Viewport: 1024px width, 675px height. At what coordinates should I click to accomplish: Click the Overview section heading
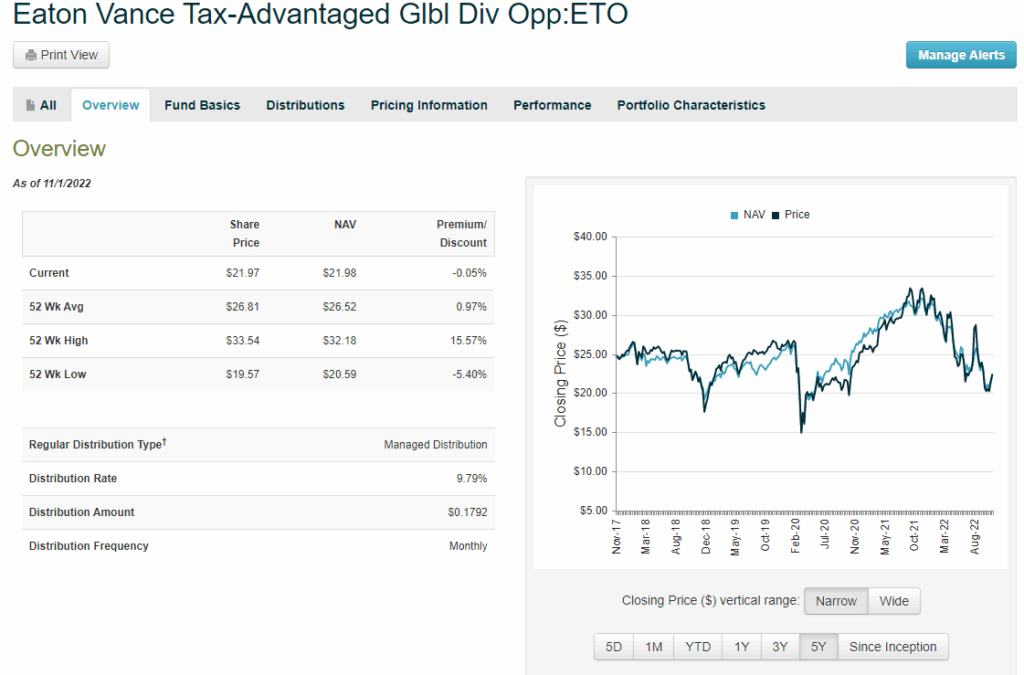coord(59,149)
